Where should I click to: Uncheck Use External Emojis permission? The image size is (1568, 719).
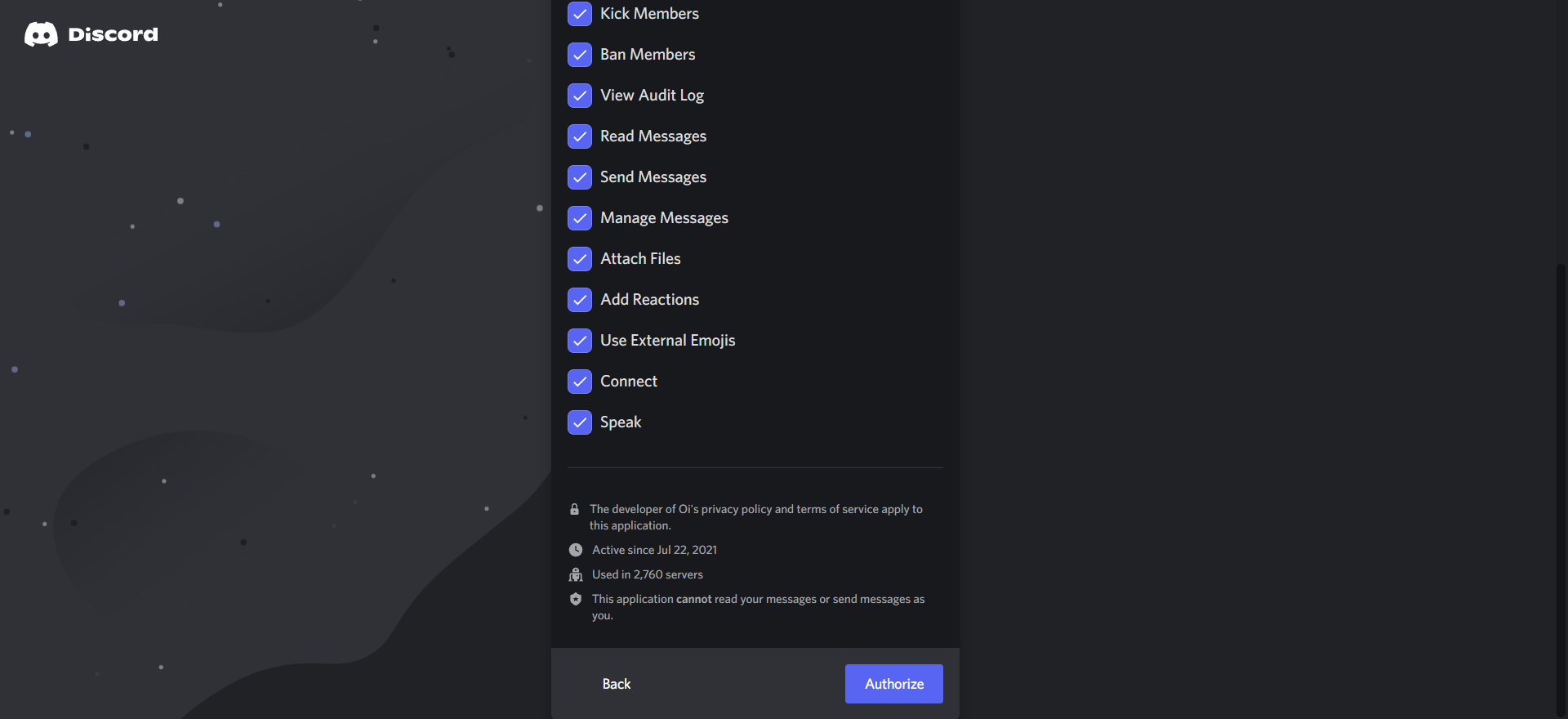click(580, 341)
